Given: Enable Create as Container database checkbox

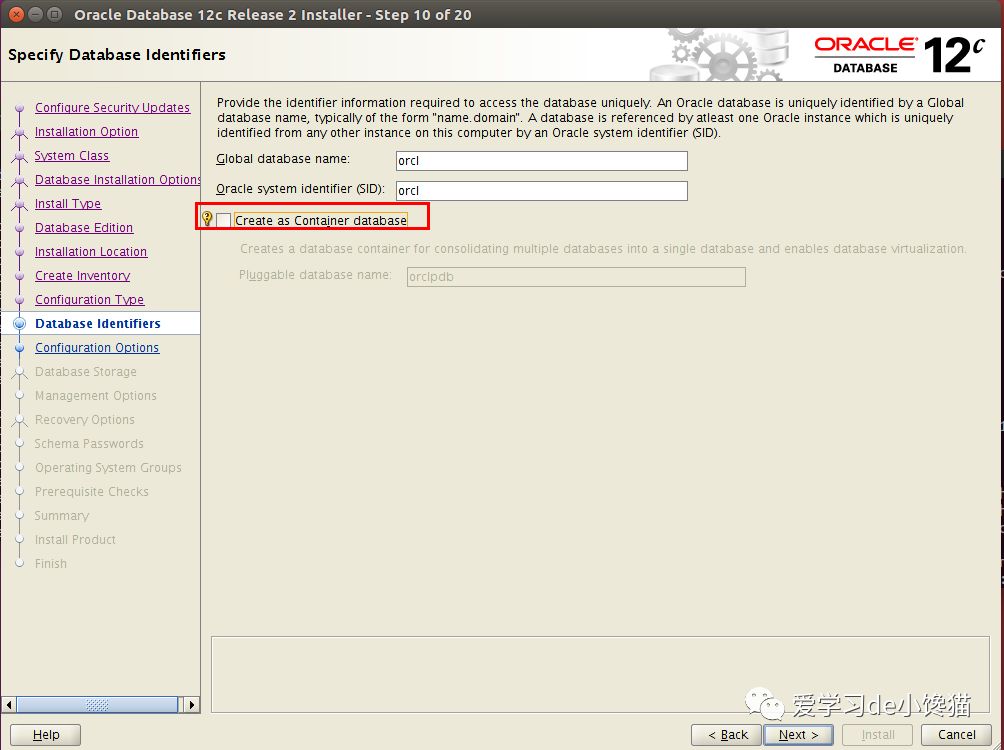Looking at the screenshot, I should click(x=223, y=220).
